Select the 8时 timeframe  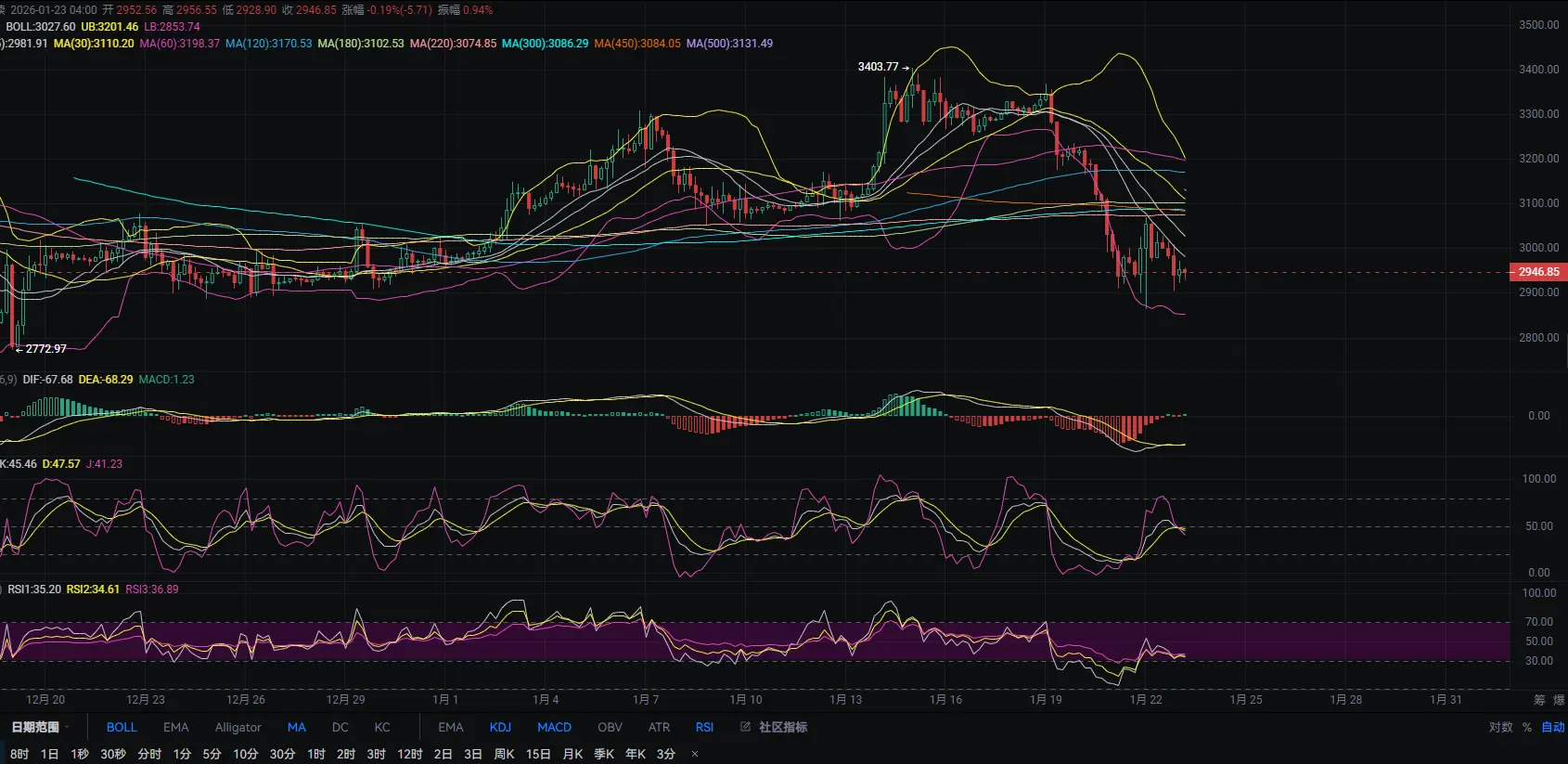click(x=19, y=754)
